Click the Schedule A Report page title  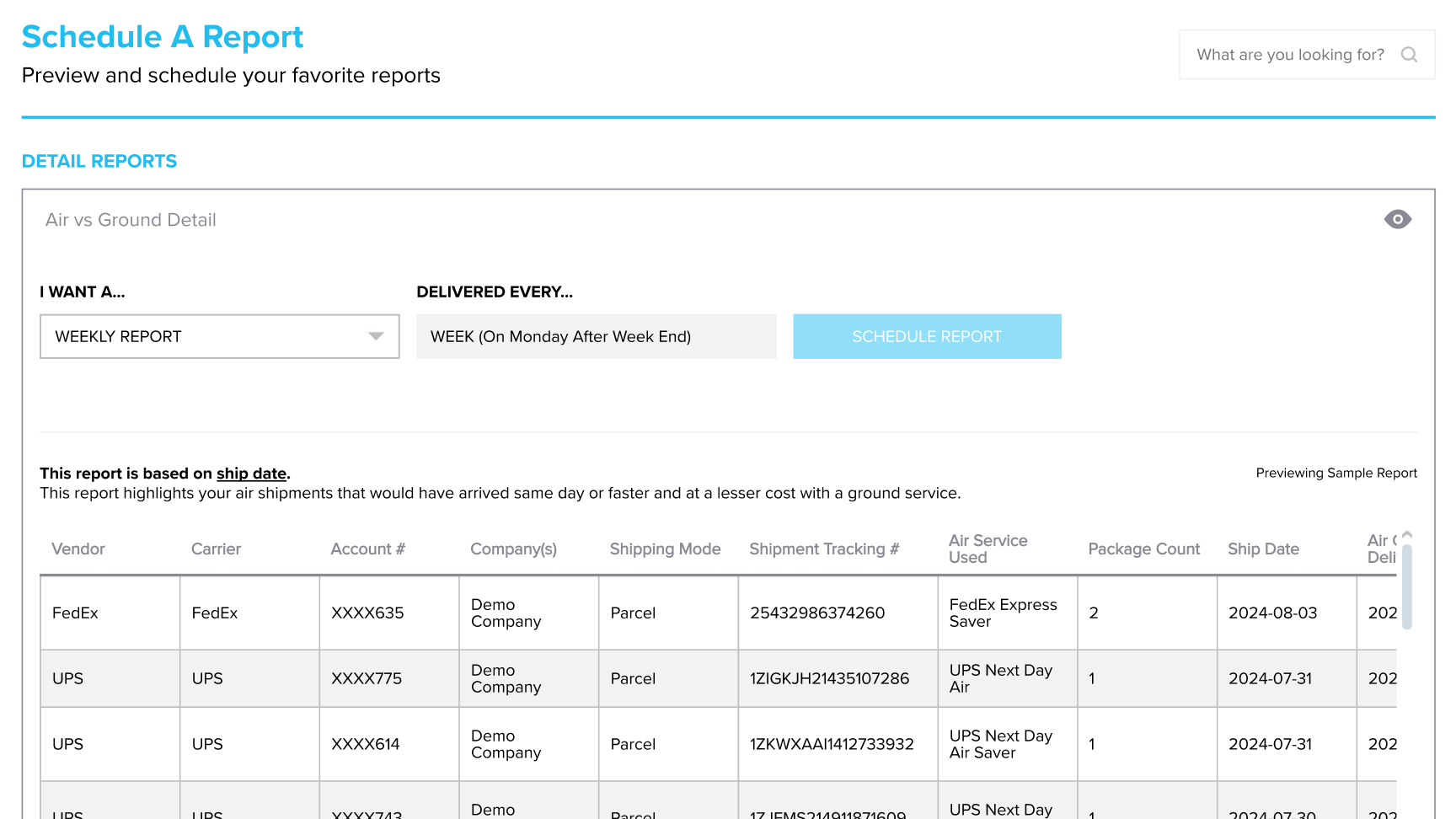[163, 37]
